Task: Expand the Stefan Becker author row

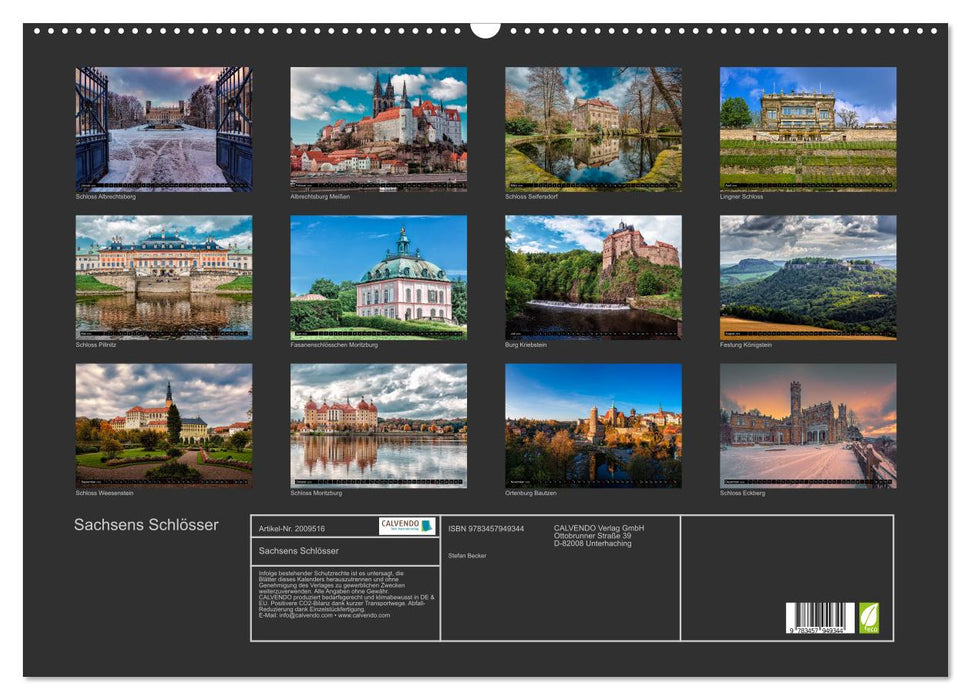Action: (x=466, y=556)
